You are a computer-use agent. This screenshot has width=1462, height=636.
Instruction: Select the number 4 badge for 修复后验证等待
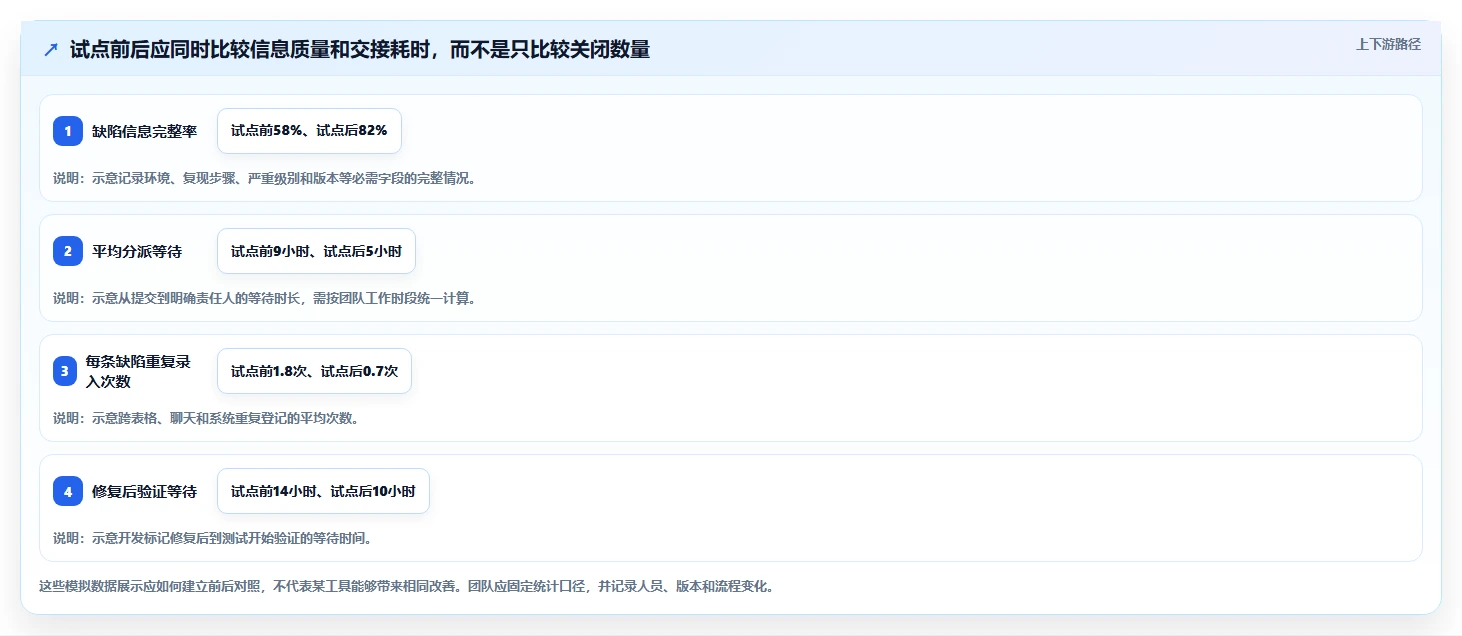pos(68,491)
